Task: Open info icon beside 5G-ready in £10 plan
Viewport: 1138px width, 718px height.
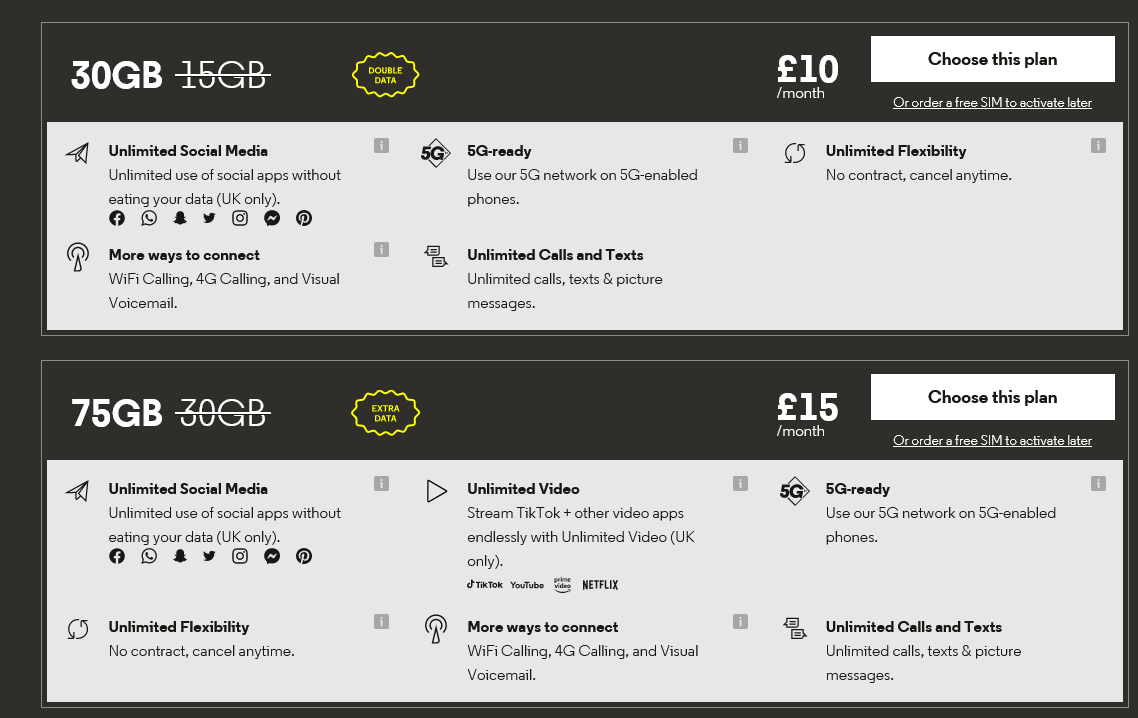Action: click(740, 145)
